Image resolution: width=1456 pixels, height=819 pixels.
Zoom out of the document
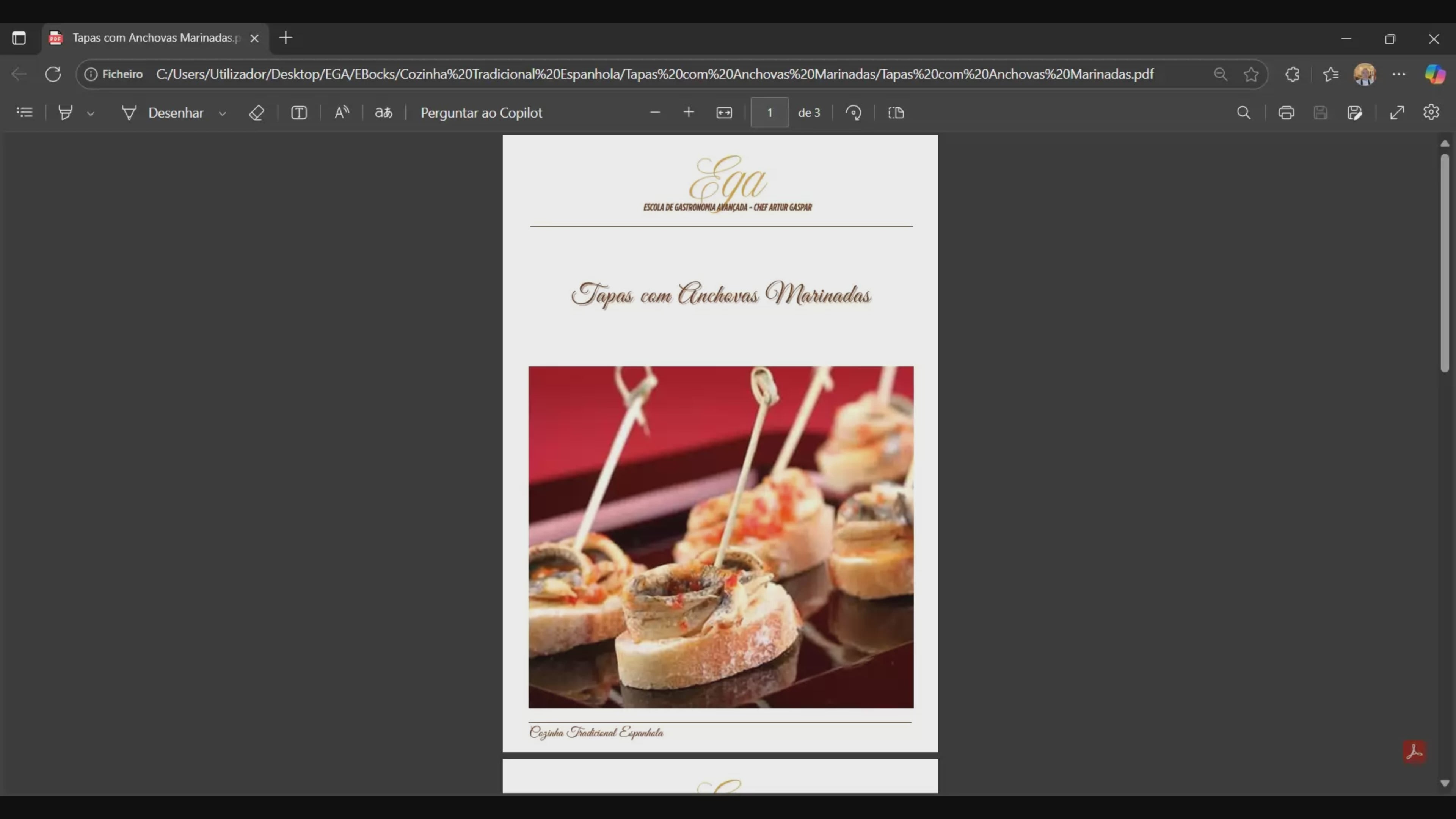pos(655,113)
